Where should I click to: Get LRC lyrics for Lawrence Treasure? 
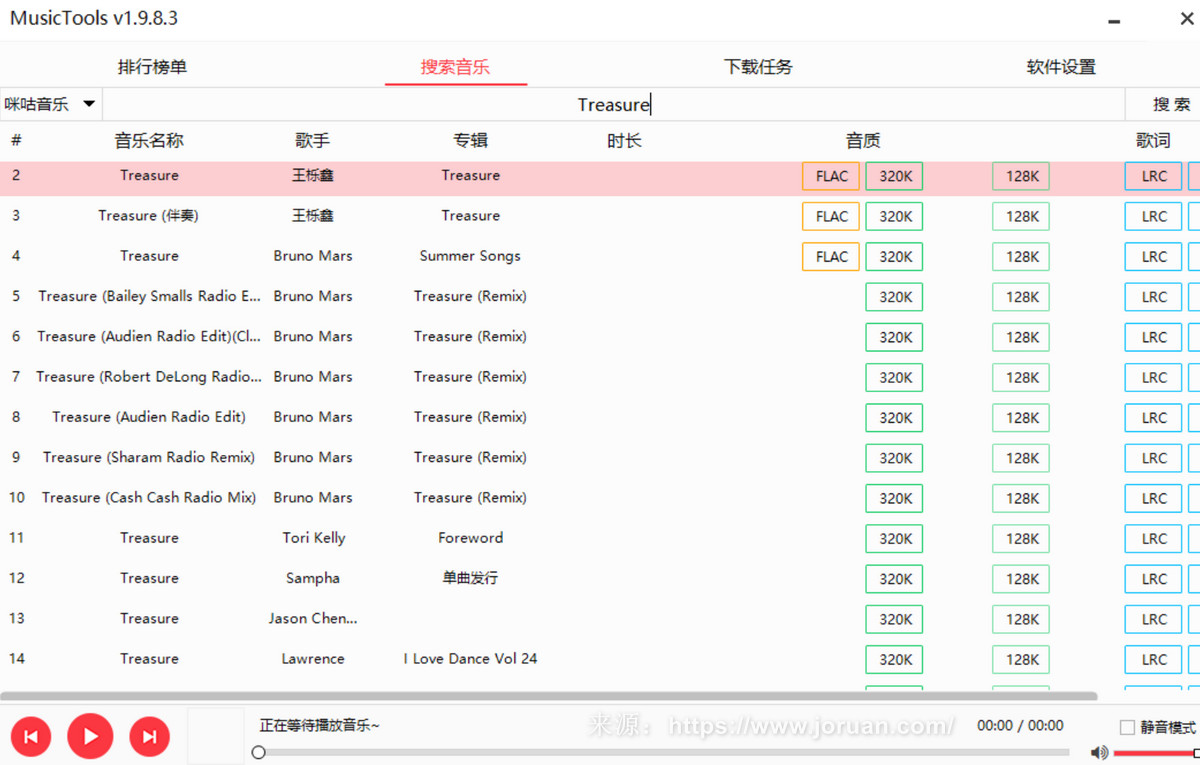[1153, 660]
